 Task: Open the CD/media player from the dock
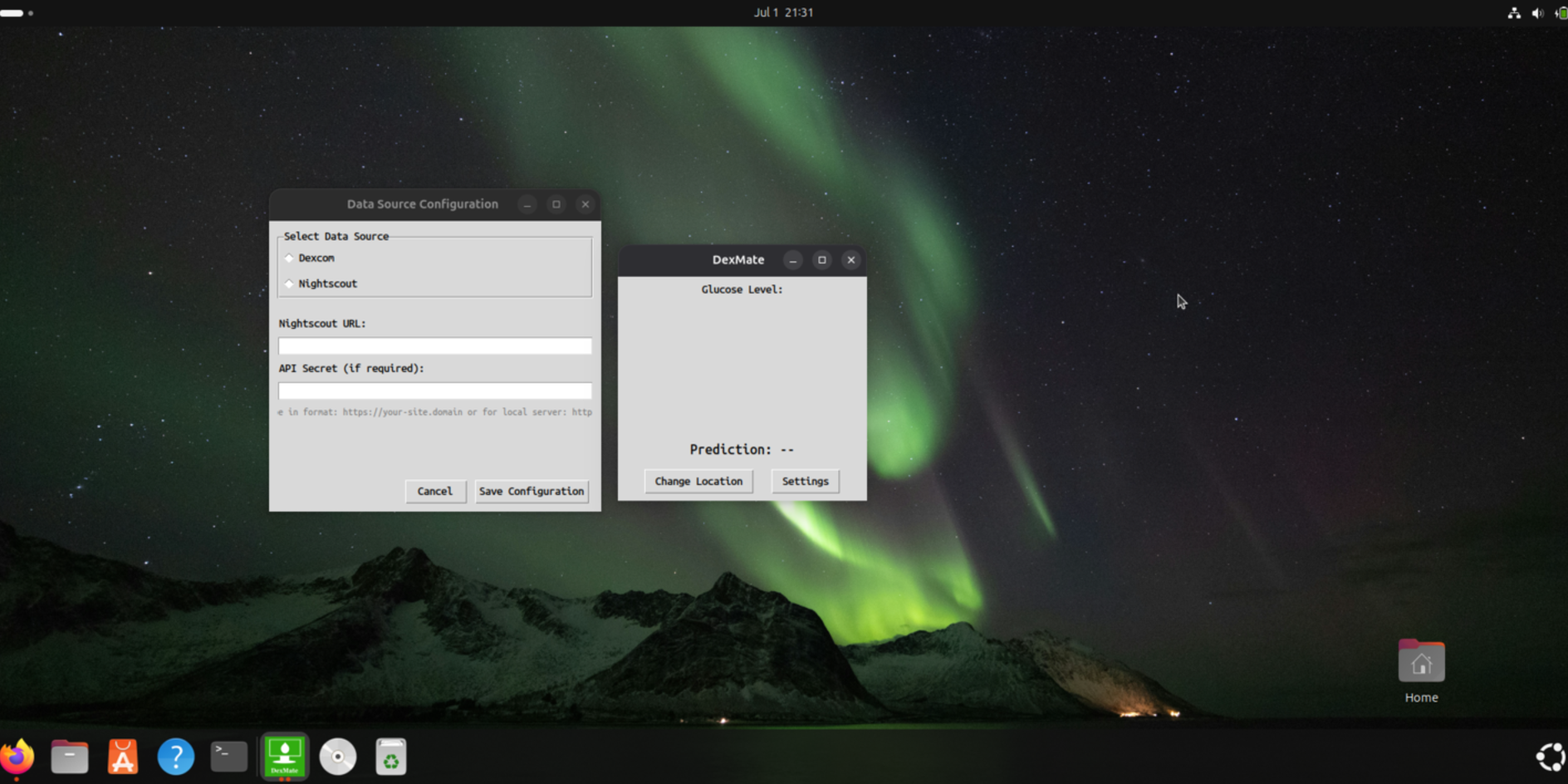click(338, 756)
